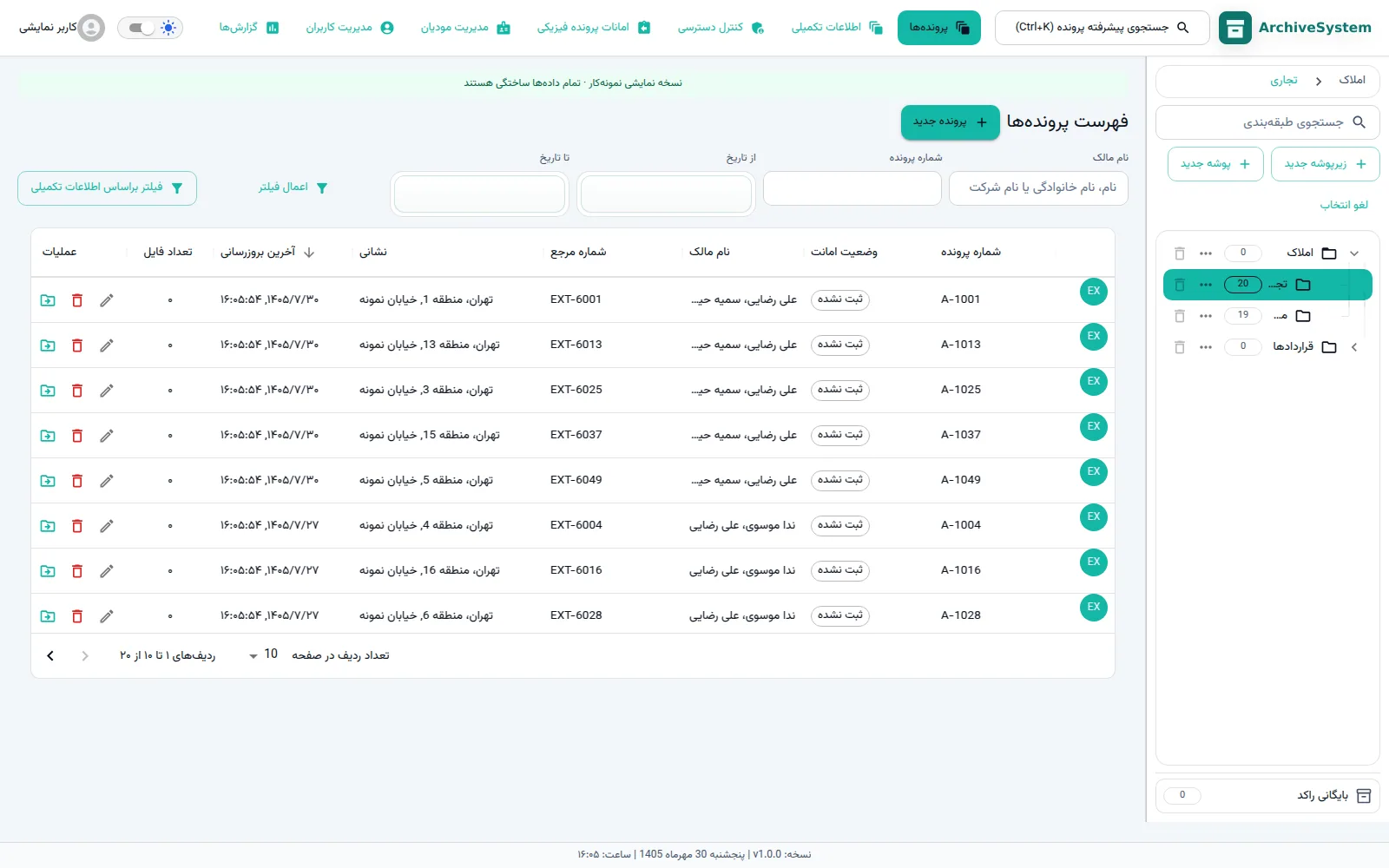Open the rows-per-page dropdown showing 10
Viewport: 1389px width, 868px height.
pyautogui.click(x=262, y=654)
